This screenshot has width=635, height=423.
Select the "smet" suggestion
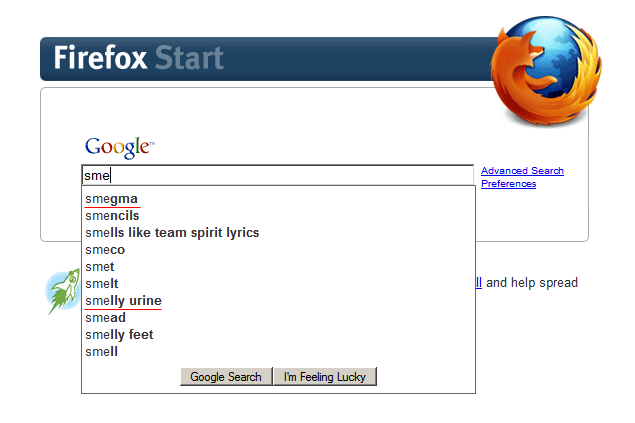point(278,267)
